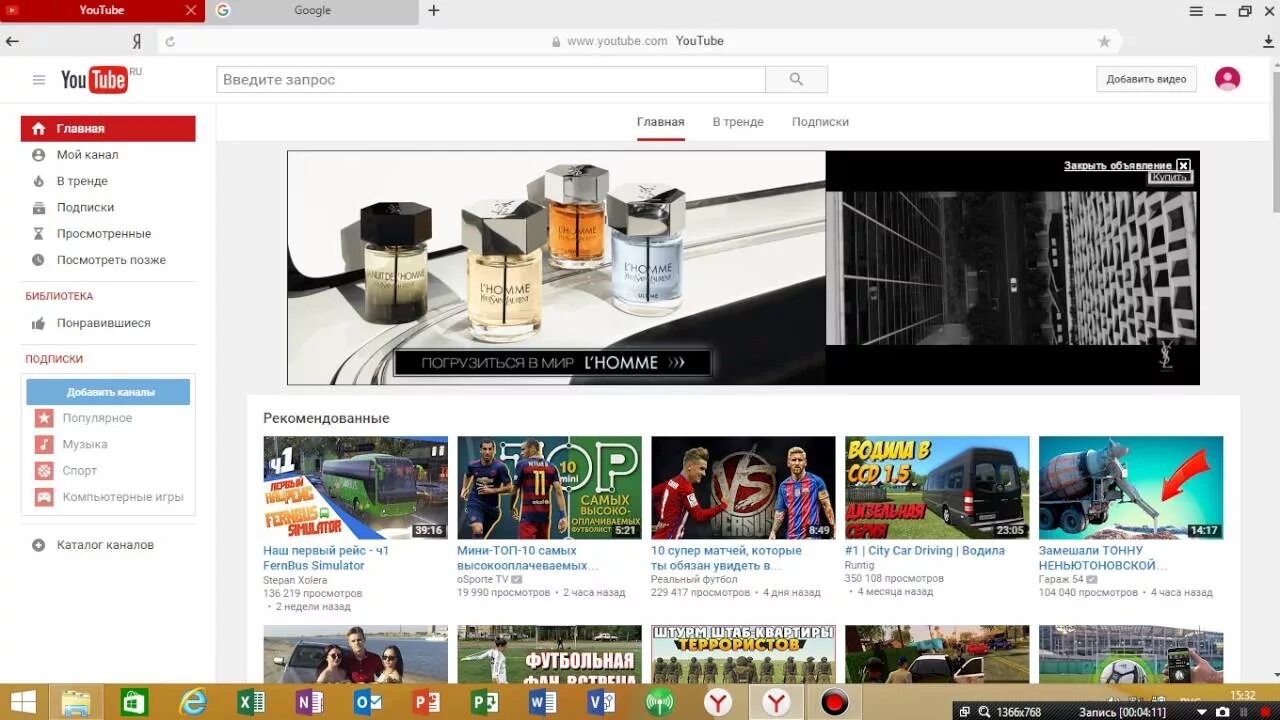The image size is (1280, 720).
Task: Open the '10 супер матчей' video thumbnail
Action: click(x=743, y=488)
